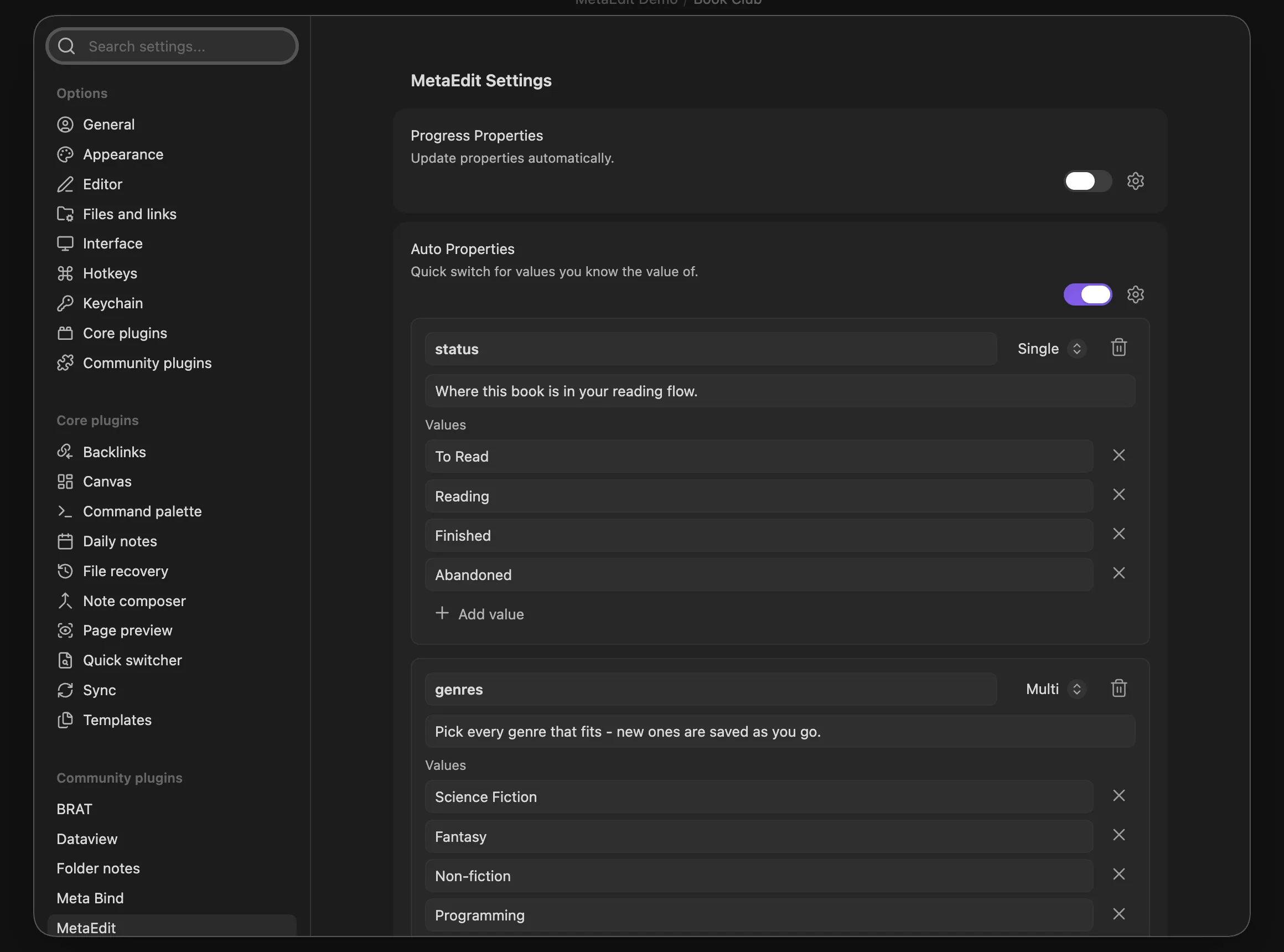Click the Appearance palette icon
This screenshot has height=952, width=1284.
[x=65, y=154]
